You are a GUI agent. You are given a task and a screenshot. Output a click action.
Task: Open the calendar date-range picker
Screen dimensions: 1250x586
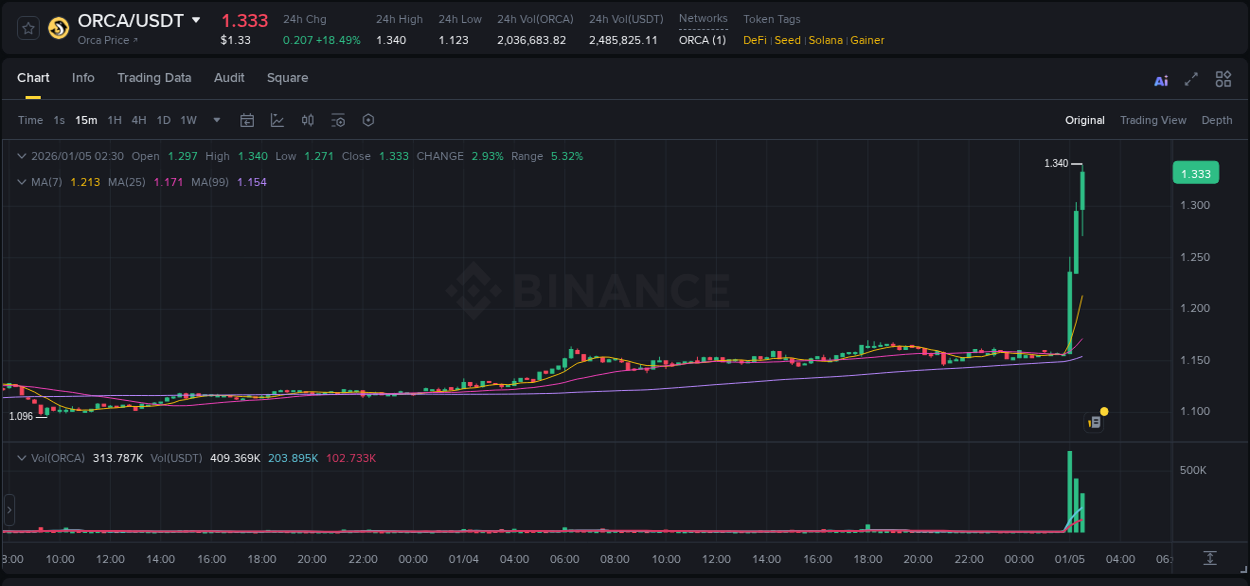pyautogui.click(x=247, y=120)
